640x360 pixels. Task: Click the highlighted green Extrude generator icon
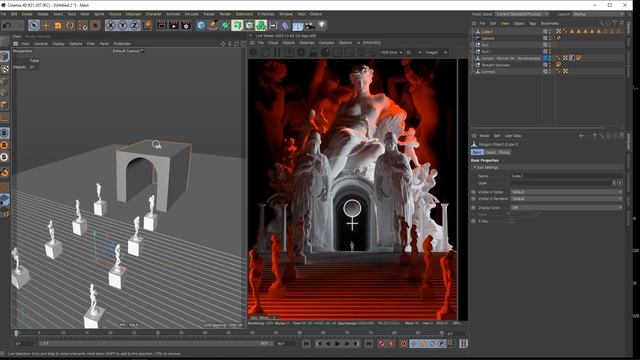(237, 26)
